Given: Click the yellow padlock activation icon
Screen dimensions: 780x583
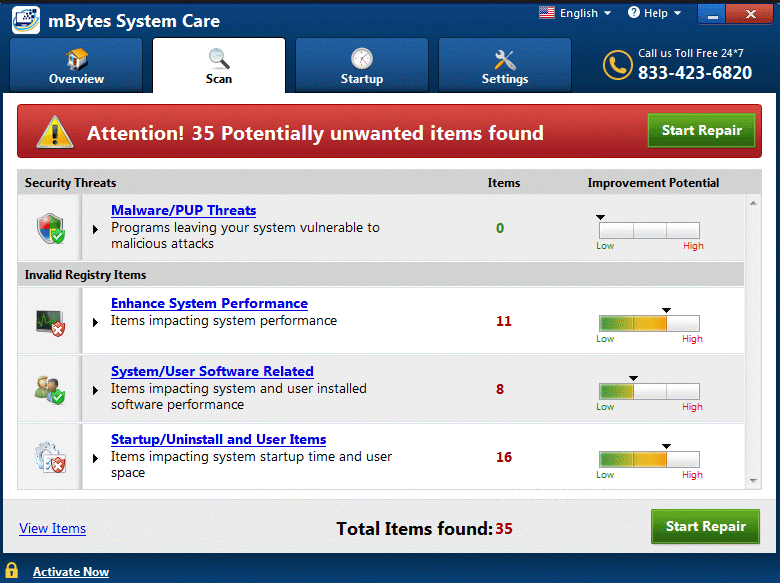Looking at the screenshot, I should [x=12, y=571].
